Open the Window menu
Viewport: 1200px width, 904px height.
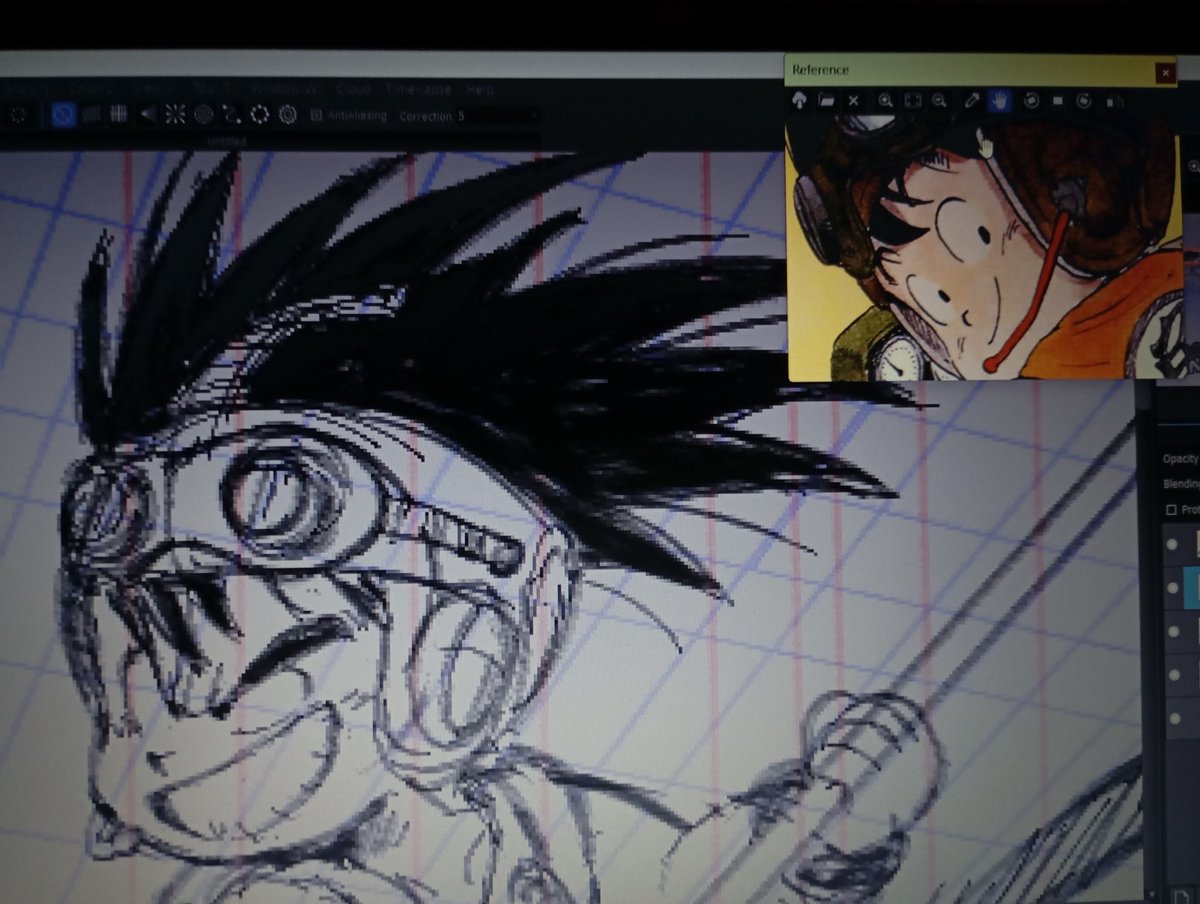click(x=283, y=89)
